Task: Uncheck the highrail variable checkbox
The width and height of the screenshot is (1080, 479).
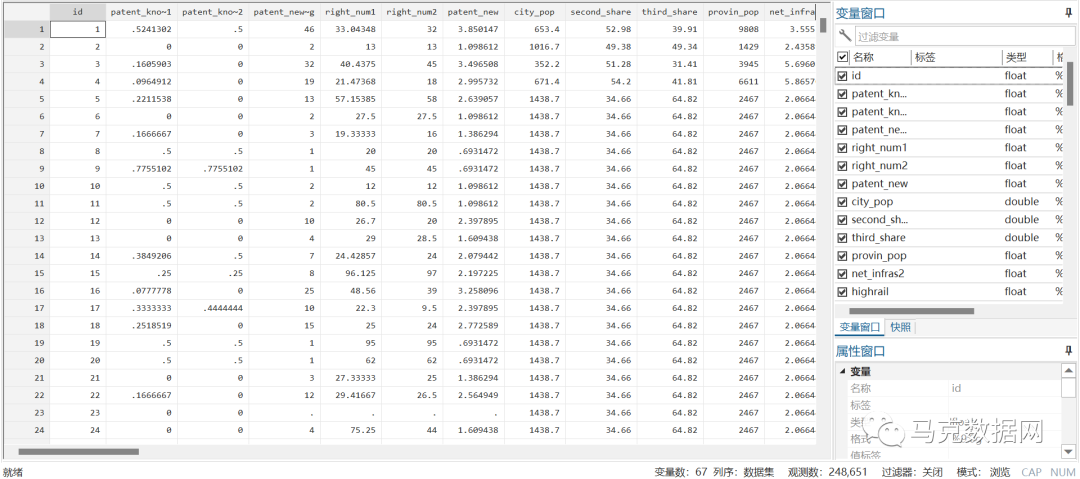Action: [x=842, y=291]
